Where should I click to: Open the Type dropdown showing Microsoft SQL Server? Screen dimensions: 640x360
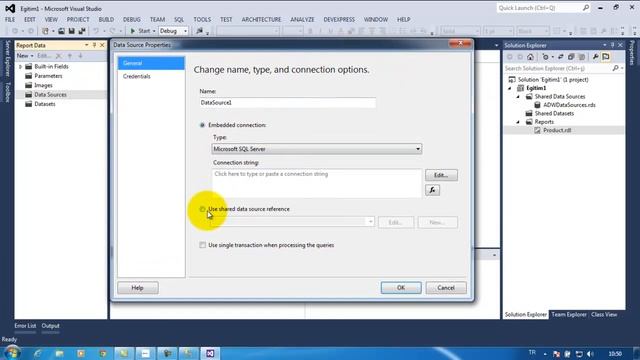317,149
